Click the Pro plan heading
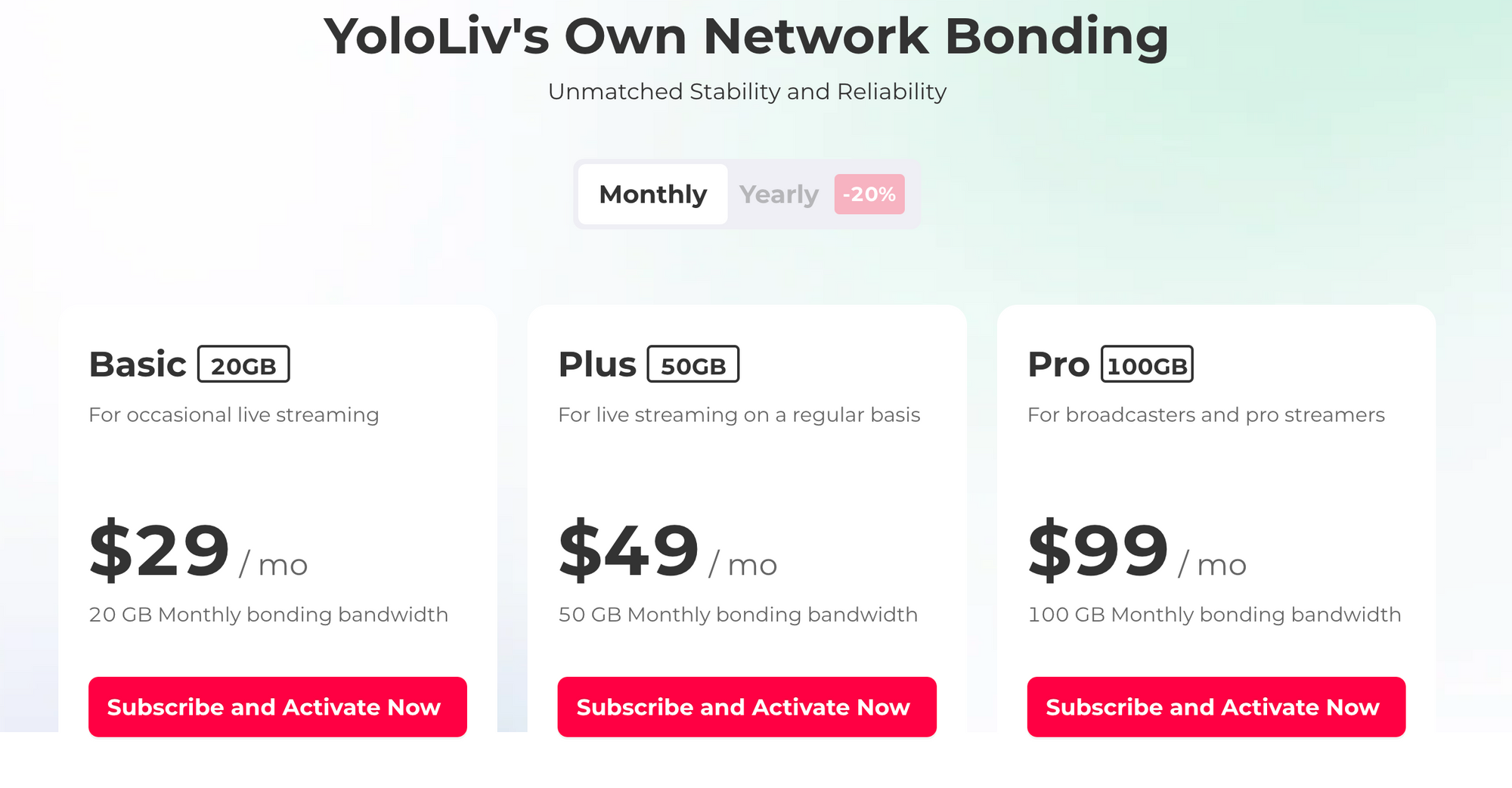 pyautogui.click(x=1058, y=365)
